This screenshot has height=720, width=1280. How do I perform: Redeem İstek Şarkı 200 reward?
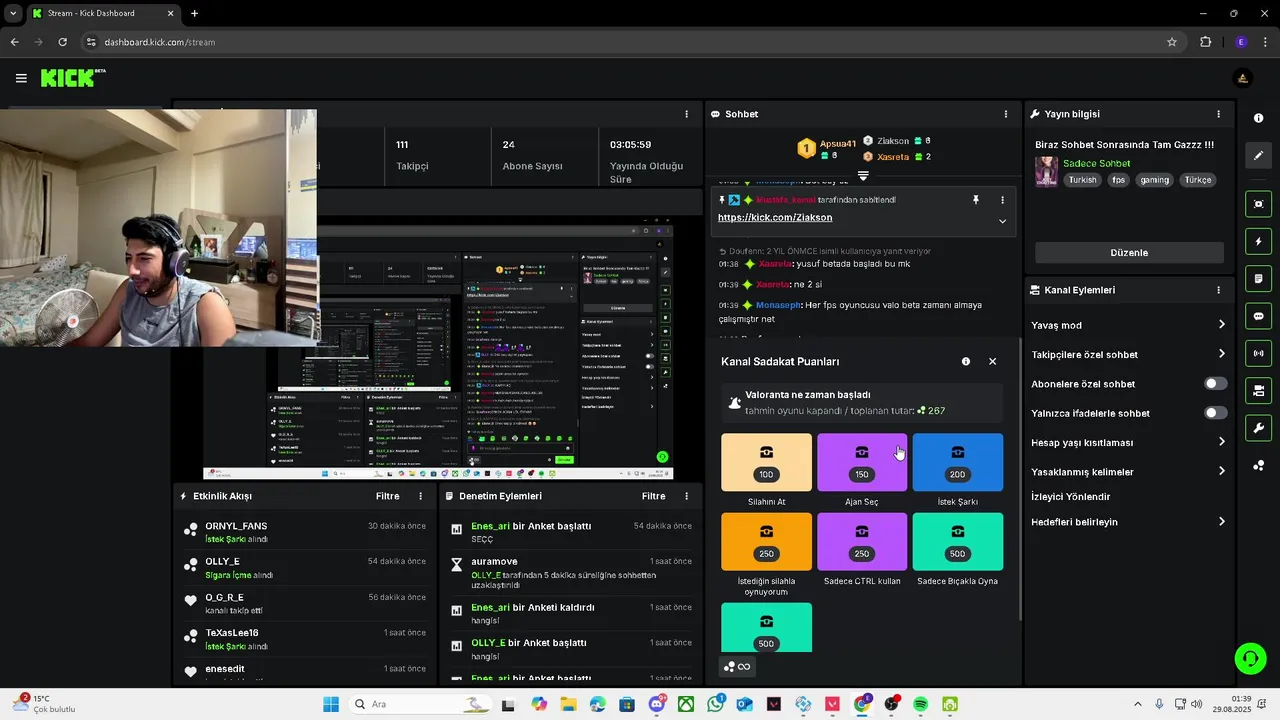pyautogui.click(x=957, y=462)
